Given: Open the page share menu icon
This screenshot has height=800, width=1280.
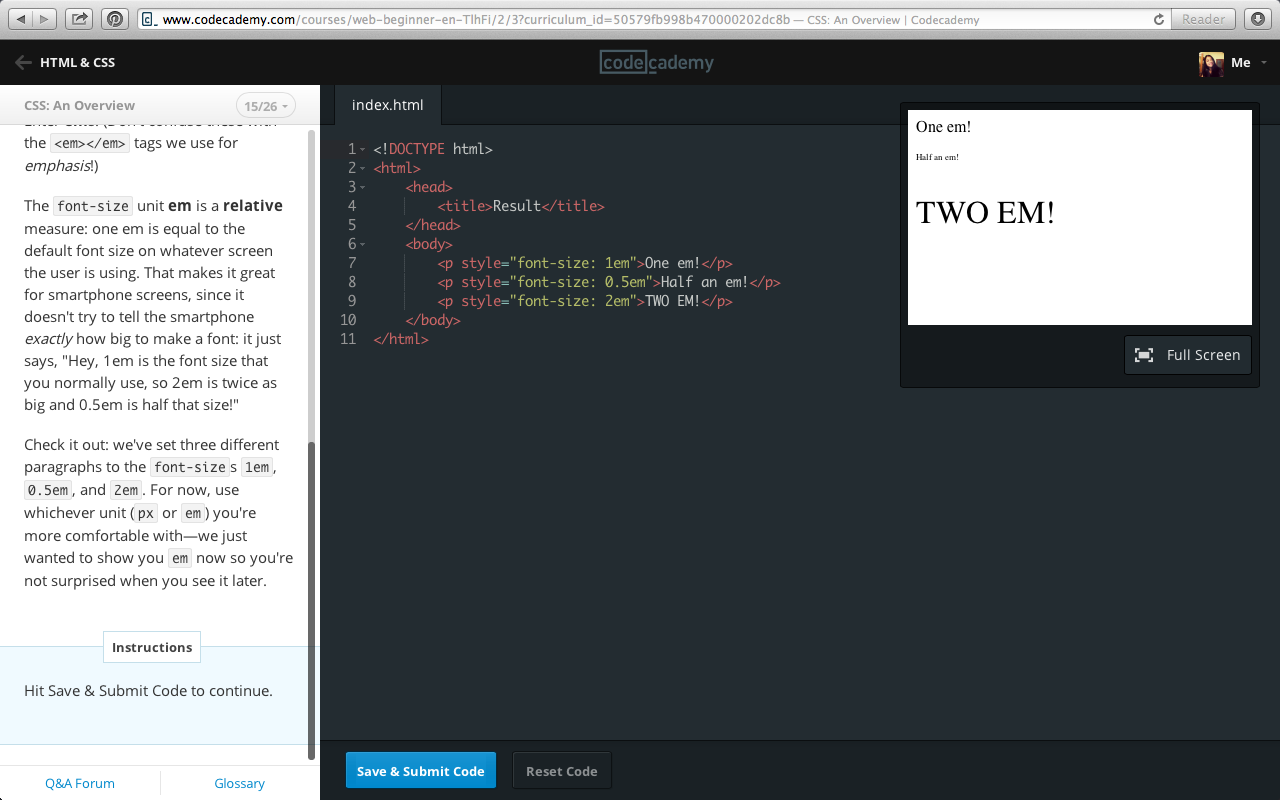Looking at the screenshot, I should [x=79, y=18].
